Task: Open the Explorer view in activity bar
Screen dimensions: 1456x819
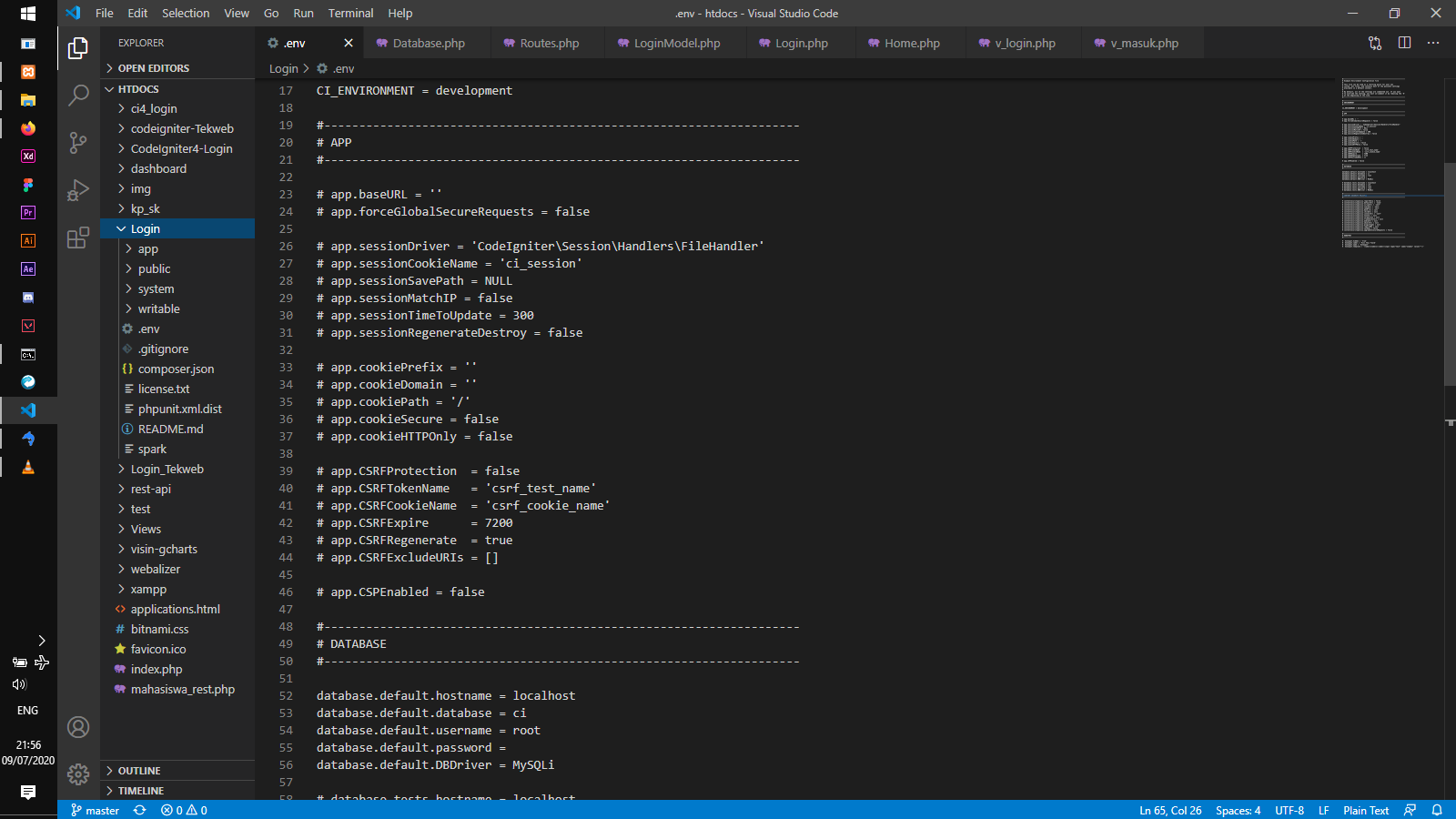Action: [x=78, y=47]
